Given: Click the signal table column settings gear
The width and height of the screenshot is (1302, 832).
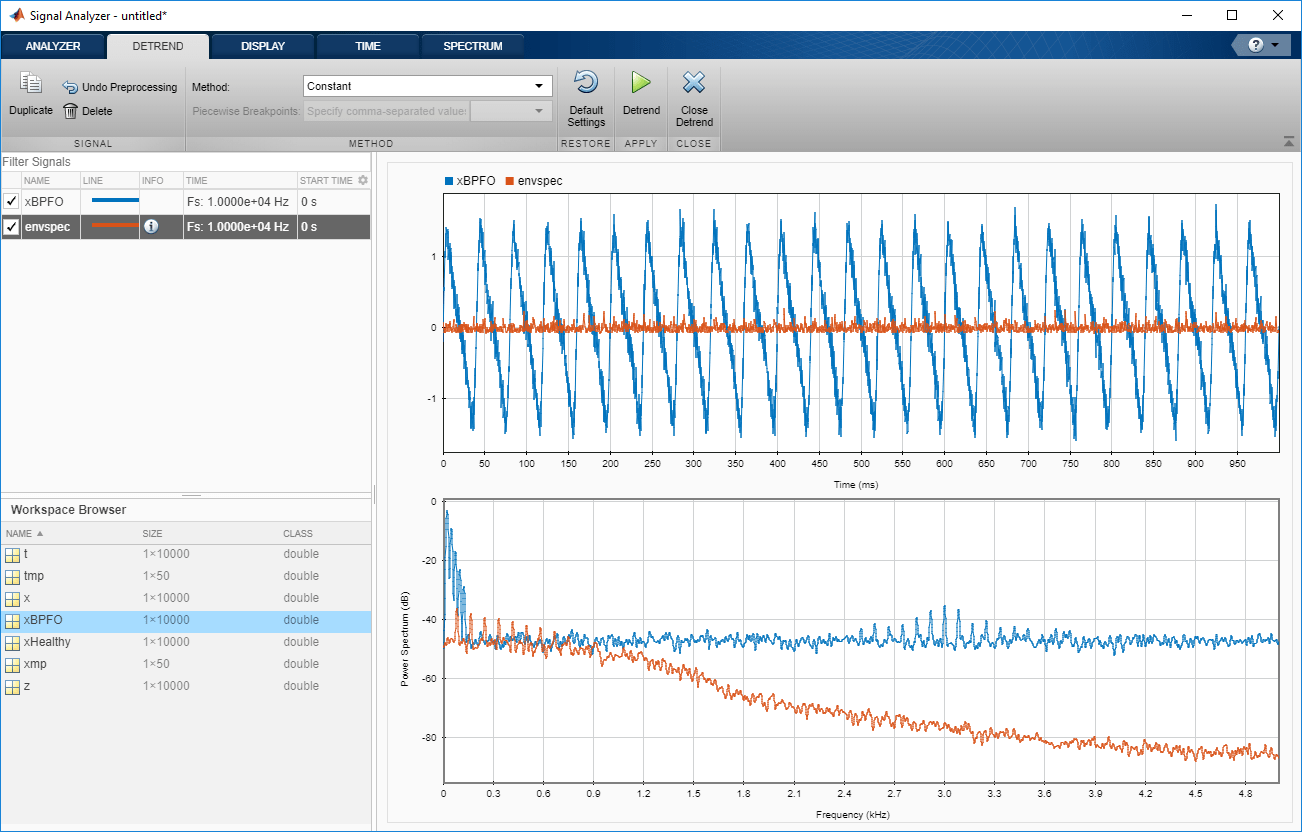Looking at the screenshot, I should click(x=363, y=180).
